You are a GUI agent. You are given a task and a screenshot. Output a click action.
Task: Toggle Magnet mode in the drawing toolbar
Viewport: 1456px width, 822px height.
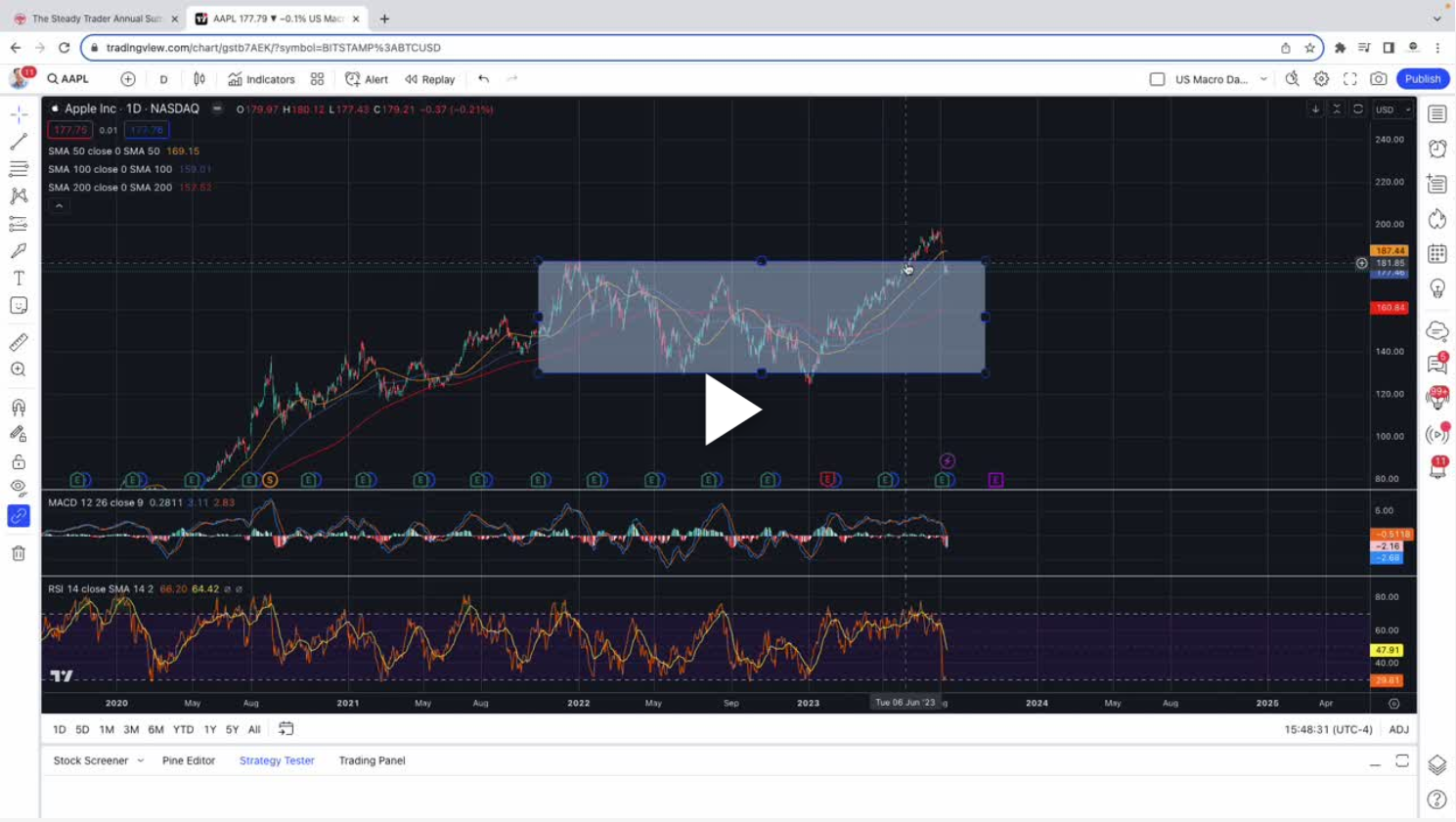19,407
